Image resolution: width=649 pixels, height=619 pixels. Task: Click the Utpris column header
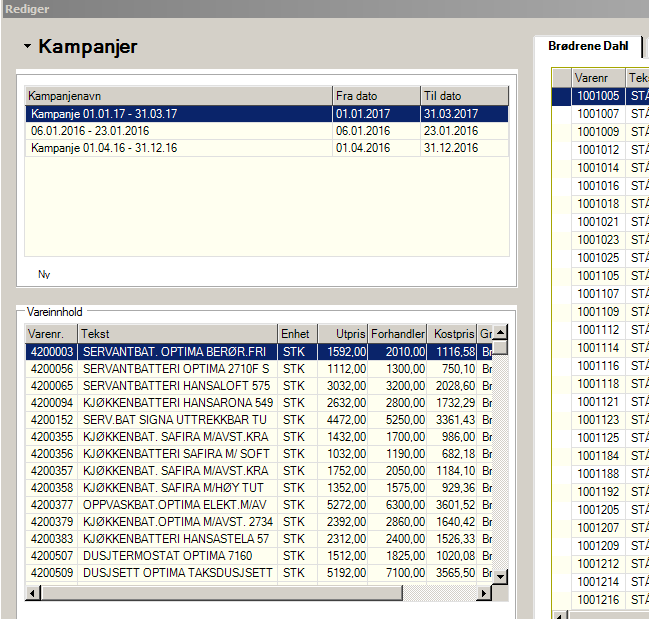click(343, 334)
